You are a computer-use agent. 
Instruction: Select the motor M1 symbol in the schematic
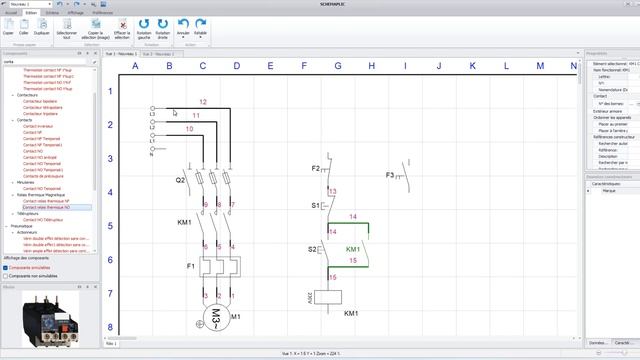pos(216,317)
